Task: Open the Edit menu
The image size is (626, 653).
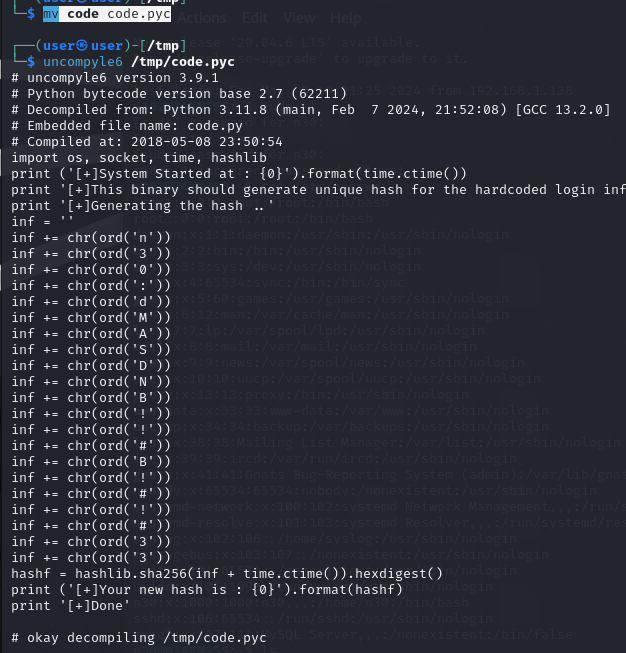Action: pos(255,17)
